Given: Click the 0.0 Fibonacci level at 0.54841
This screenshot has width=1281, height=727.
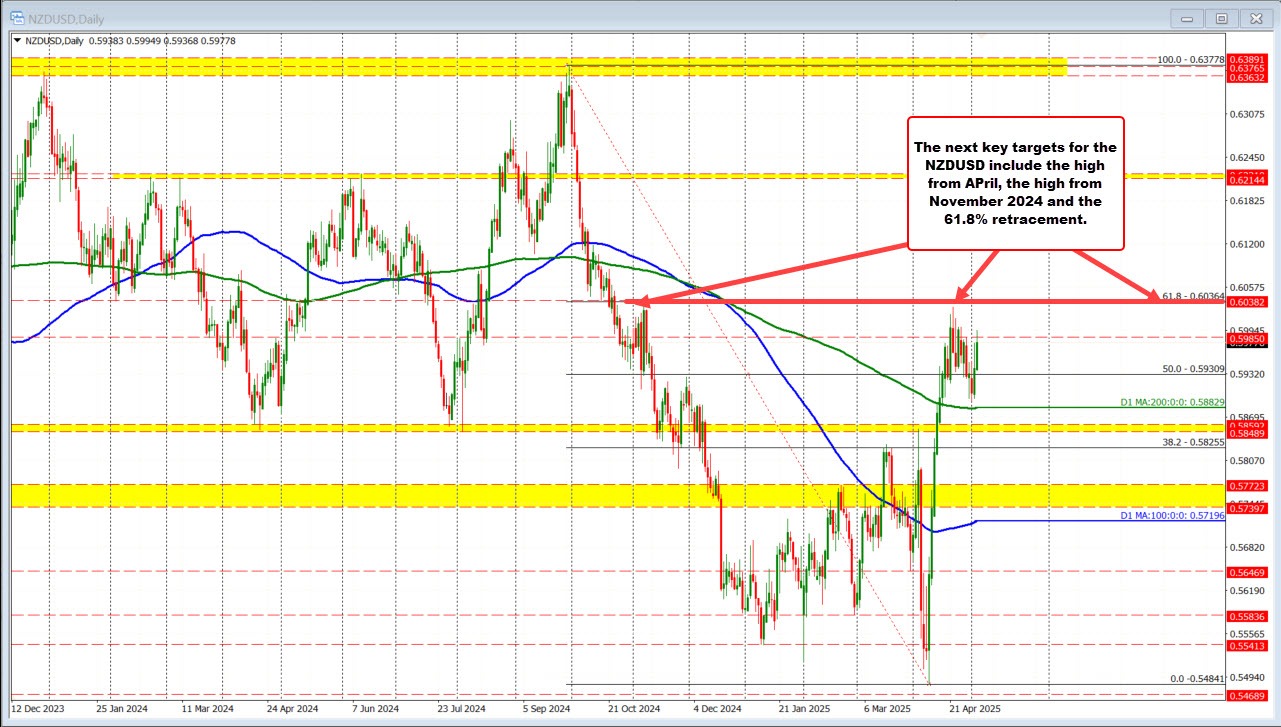Looking at the screenshot, I should (1197, 678).
